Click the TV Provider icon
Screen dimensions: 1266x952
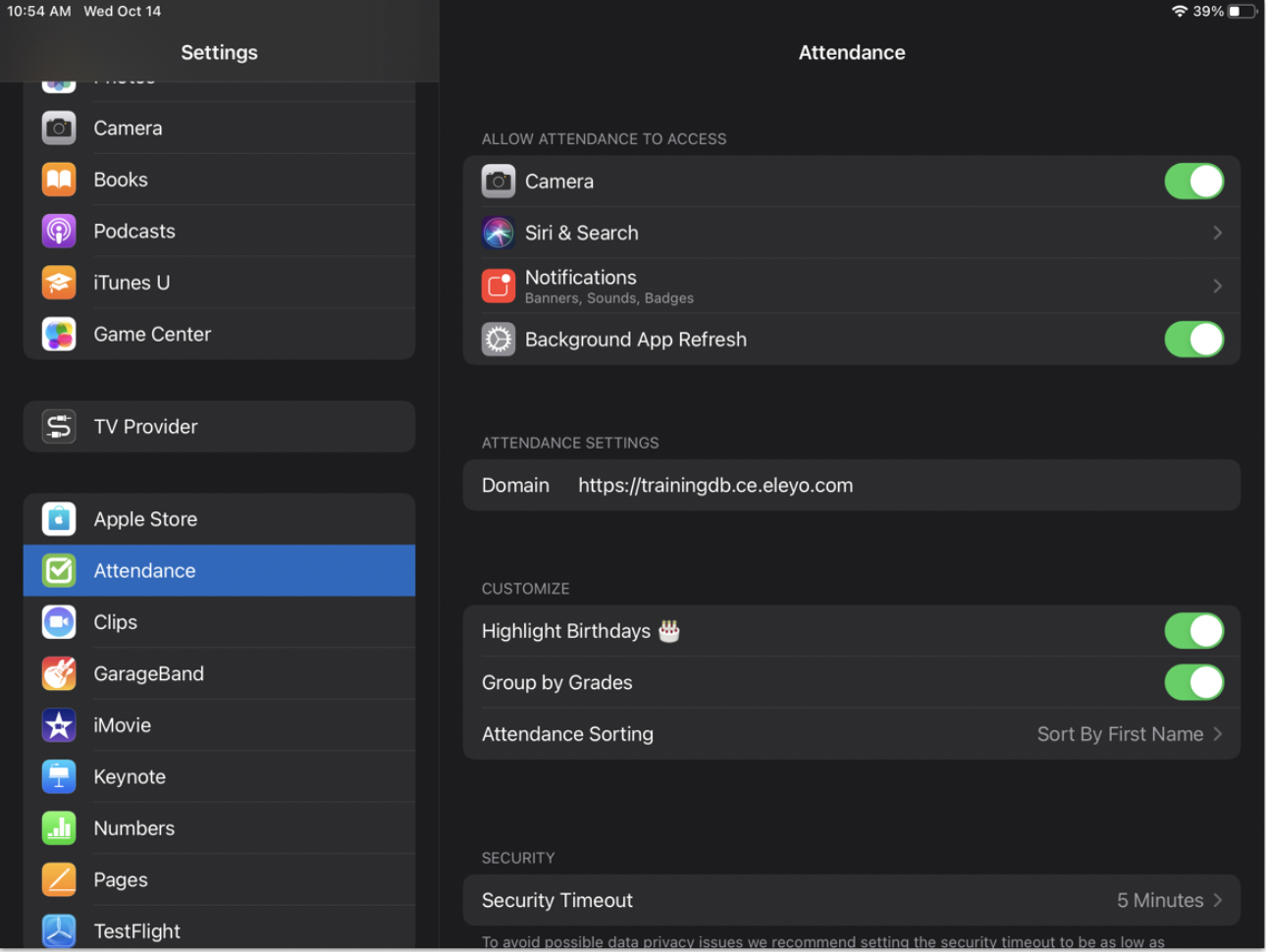tap(58, 426)
